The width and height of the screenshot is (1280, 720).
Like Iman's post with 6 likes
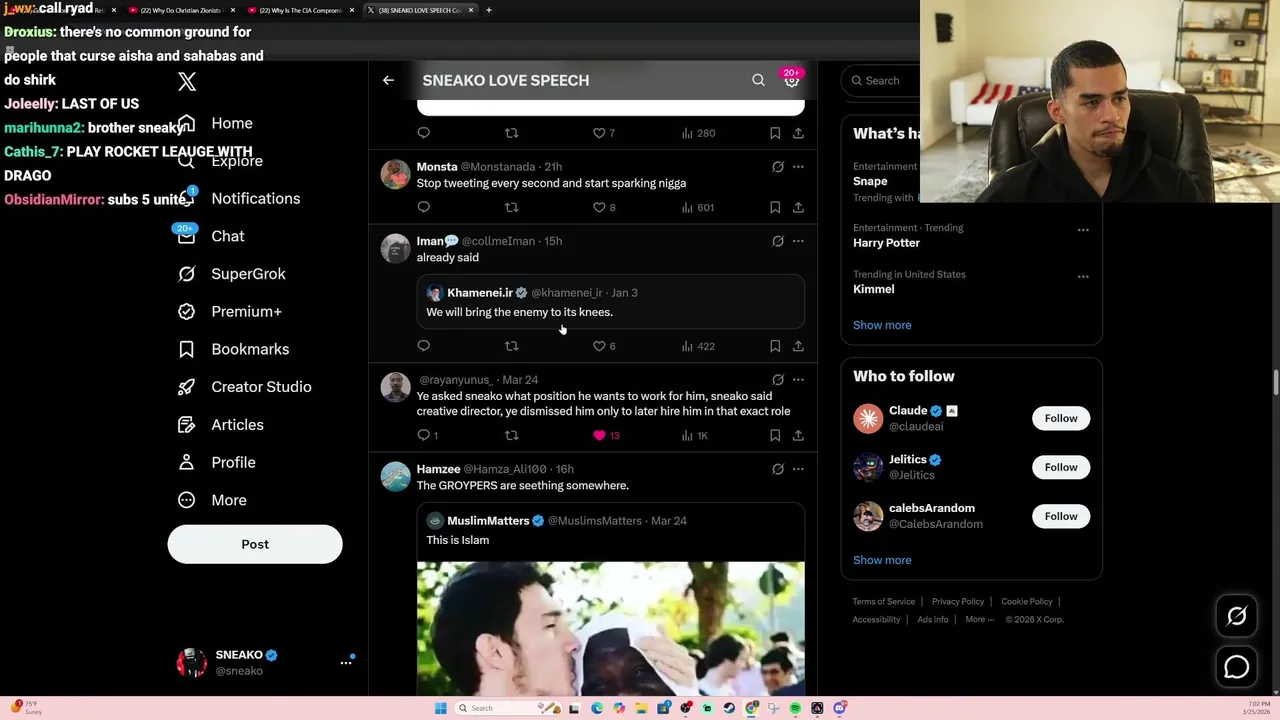(x=604, y=346)
